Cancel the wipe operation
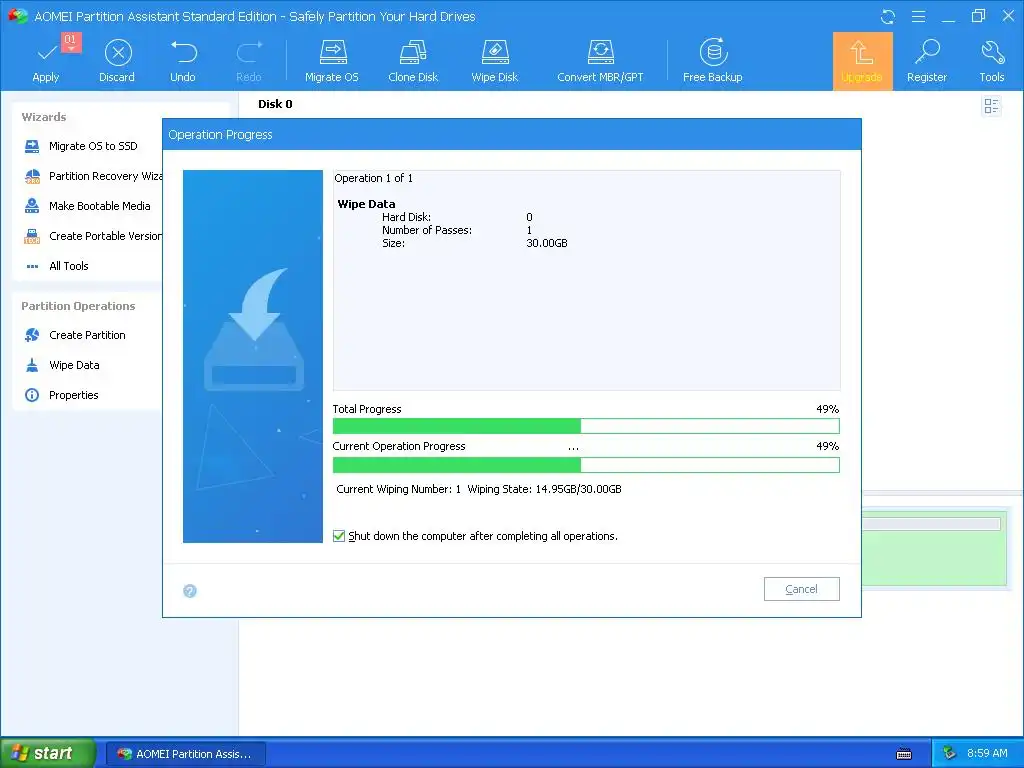The width and height of the screenshot is (1024, 768). [x=801, y=589]
